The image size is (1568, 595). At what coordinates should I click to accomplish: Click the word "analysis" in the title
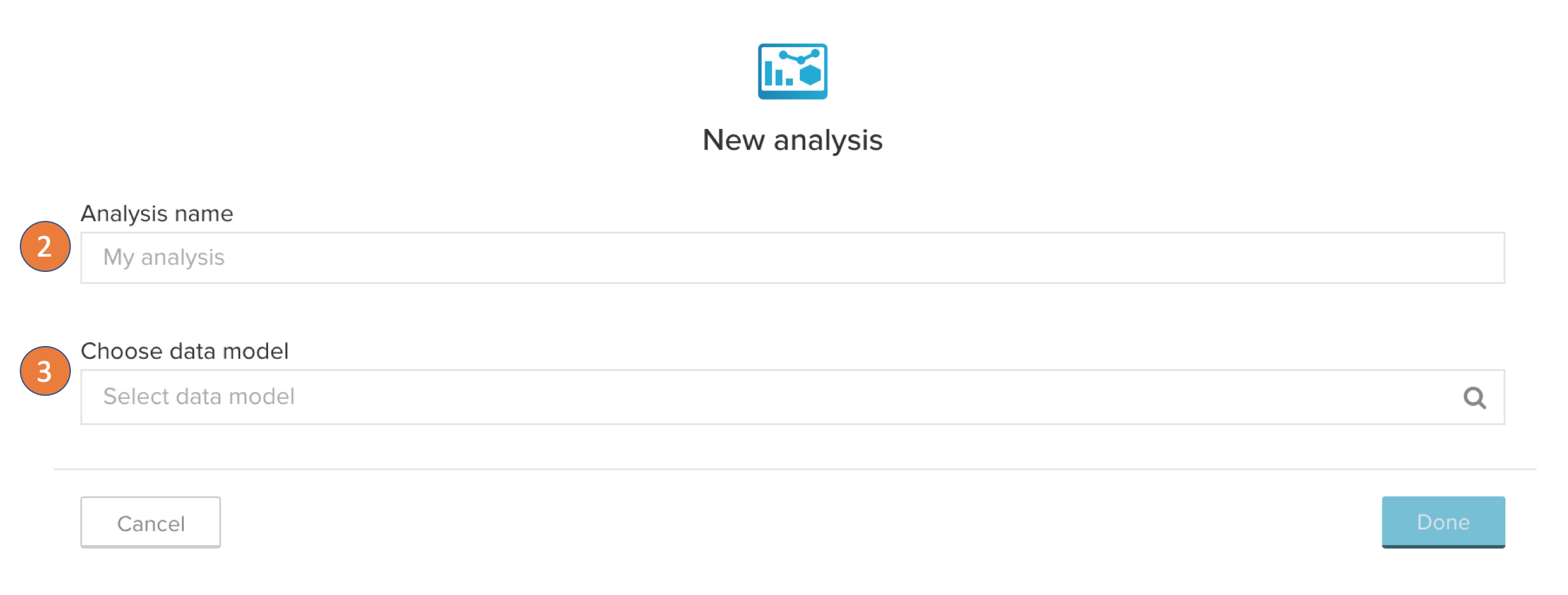pos(828,140)
